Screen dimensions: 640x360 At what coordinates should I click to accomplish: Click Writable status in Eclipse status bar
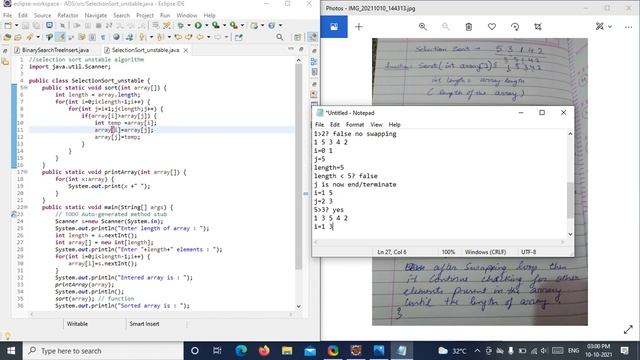click(77, 324)
